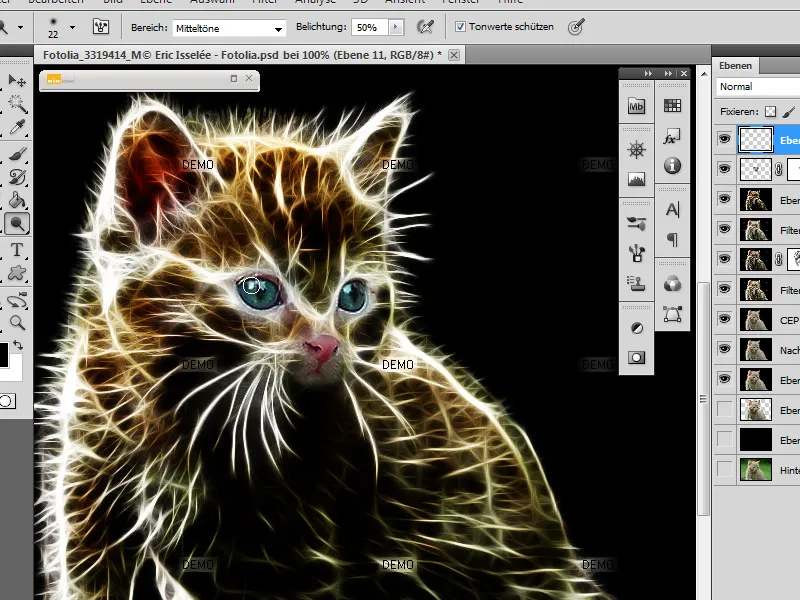Click layer mask link on second layer
The image size is (800, 600).
coord(779,169)
